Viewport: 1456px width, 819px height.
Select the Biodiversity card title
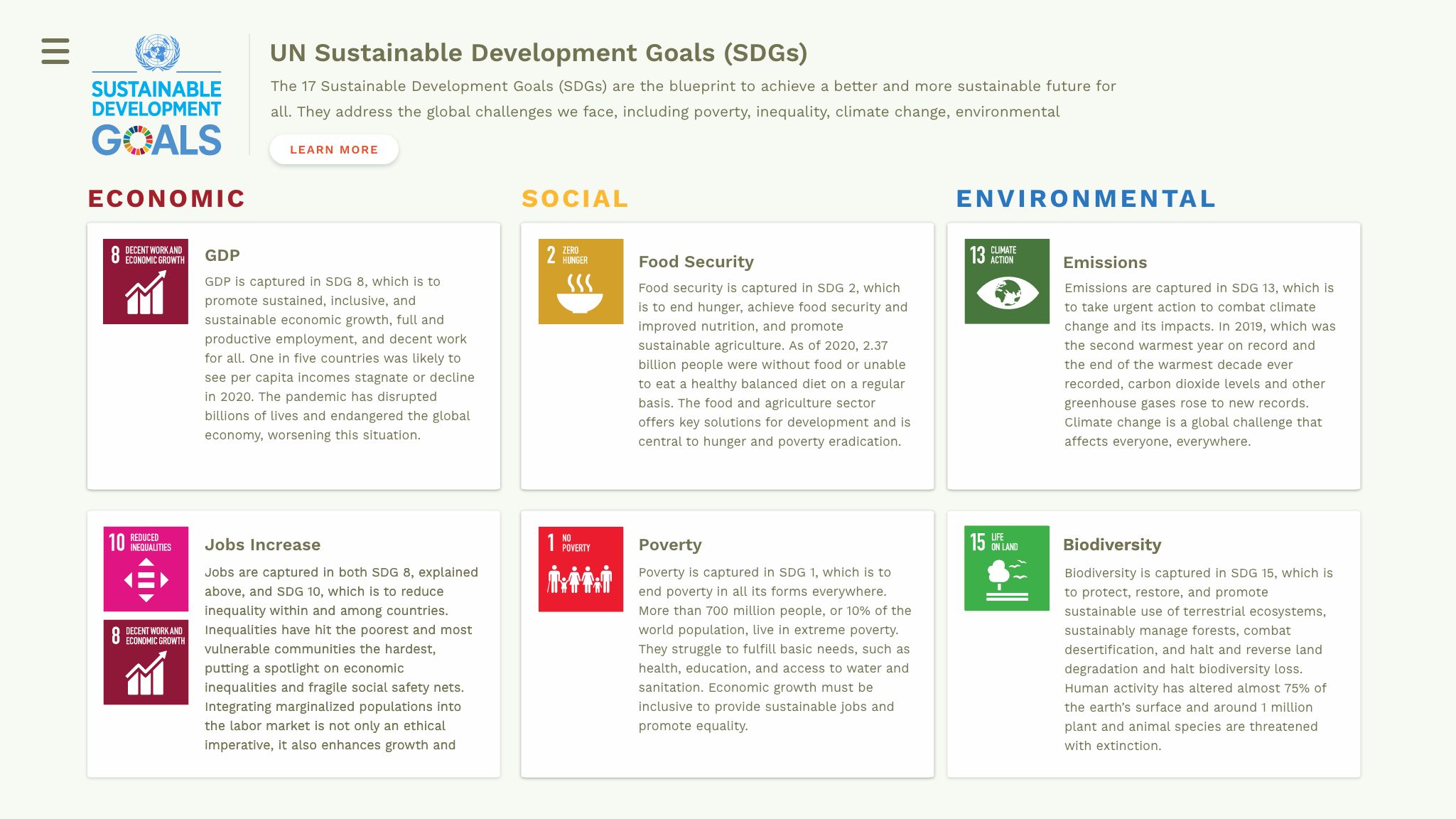tap(1112, 545)
